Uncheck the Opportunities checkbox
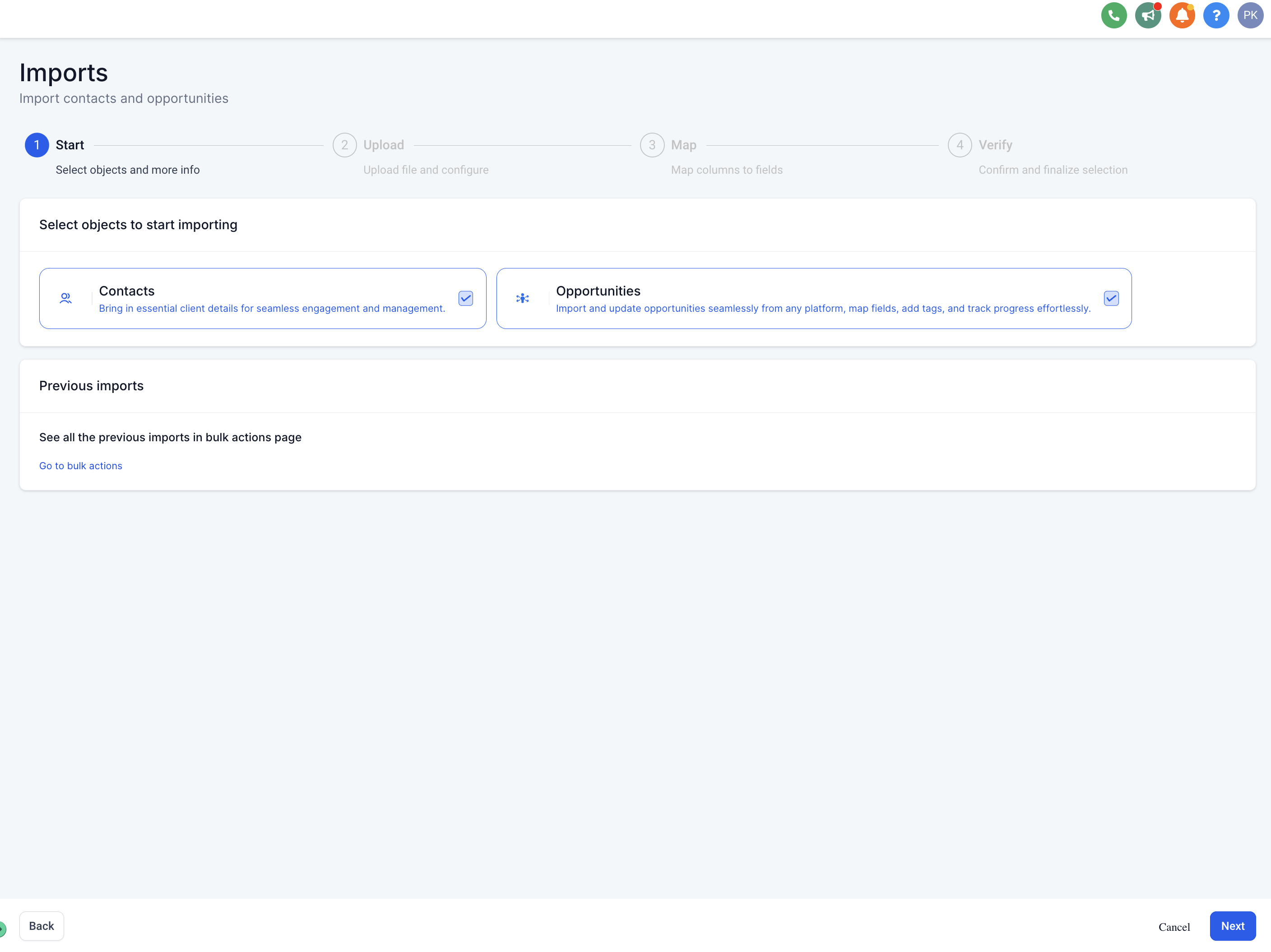The height and width of the screenshot is (952, 1271). tap(1111, 298)
